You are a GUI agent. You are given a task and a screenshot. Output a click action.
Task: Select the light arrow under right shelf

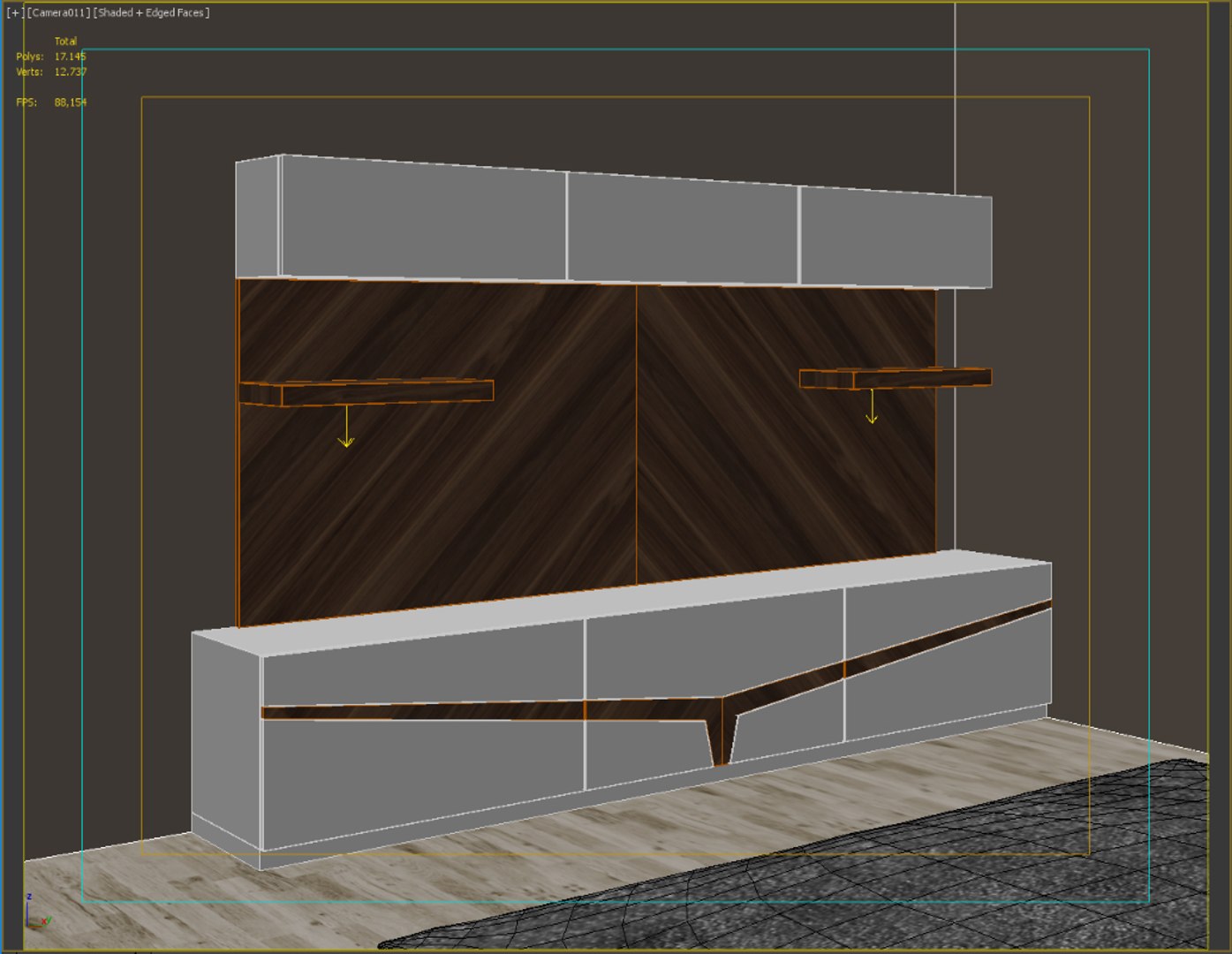pos(872,406)
